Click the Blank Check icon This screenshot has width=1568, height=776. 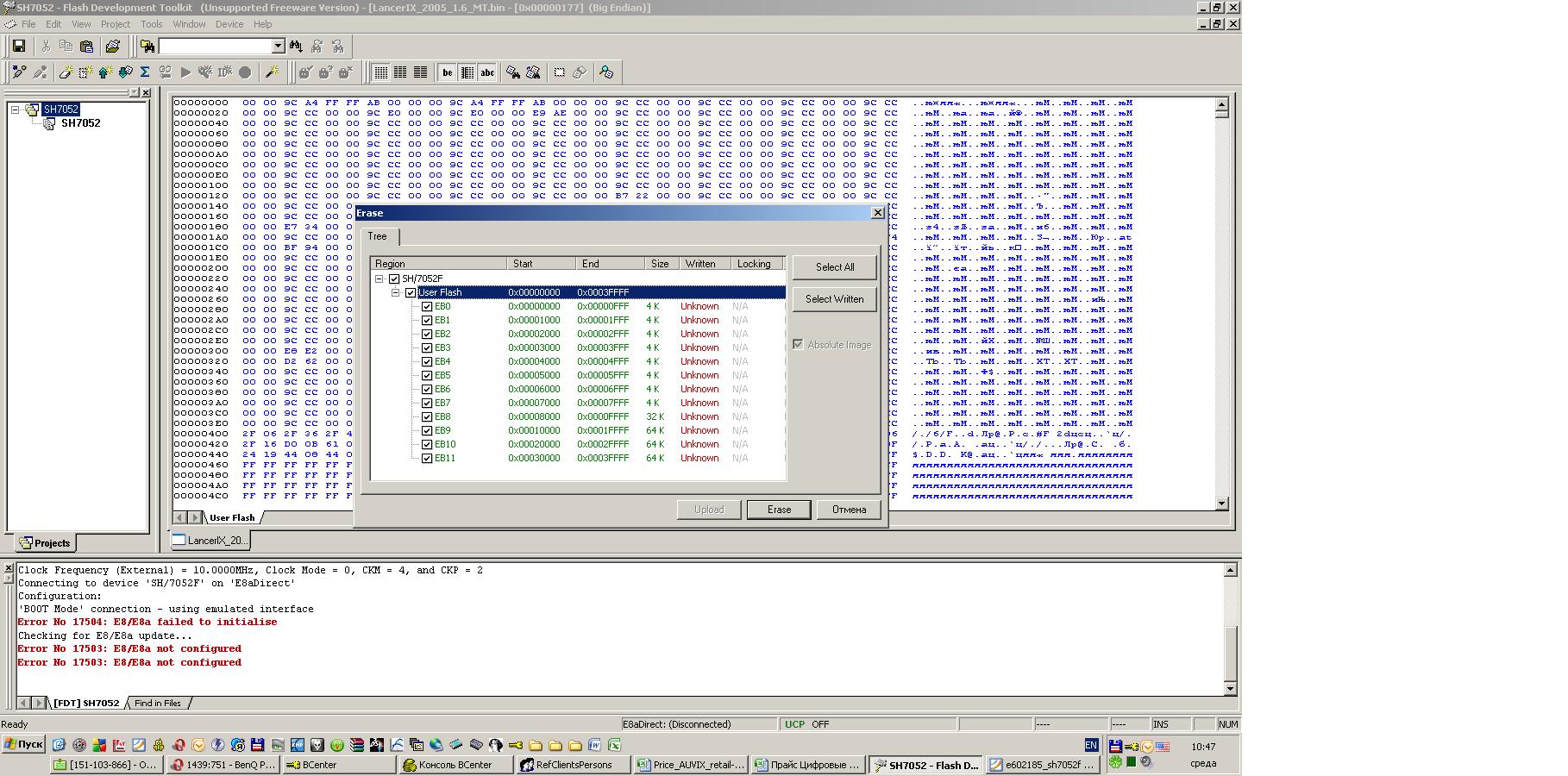coord(85,72)
